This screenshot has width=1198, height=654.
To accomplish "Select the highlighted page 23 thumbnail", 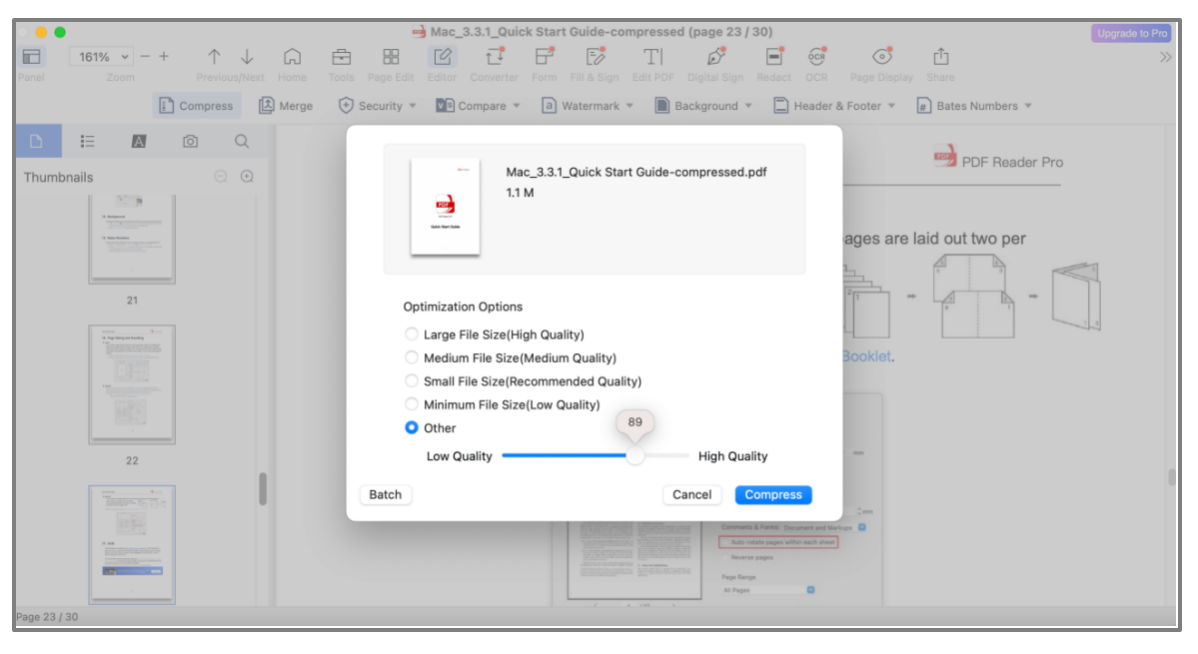I will (131, 544).
